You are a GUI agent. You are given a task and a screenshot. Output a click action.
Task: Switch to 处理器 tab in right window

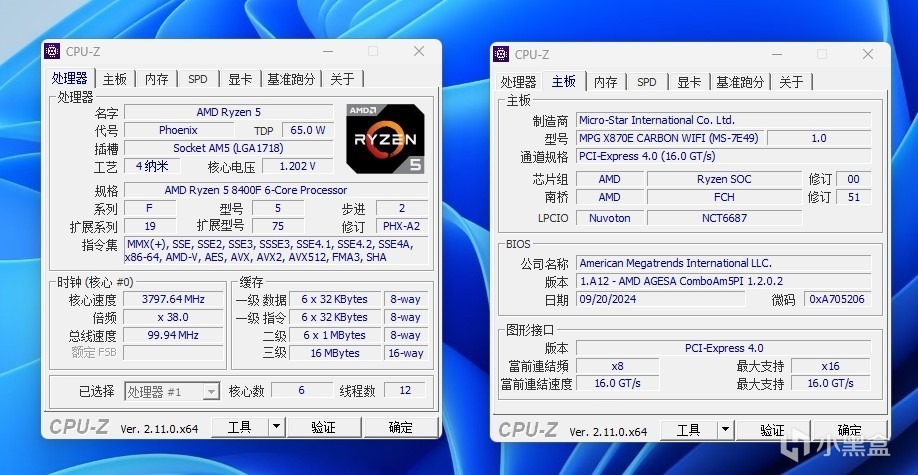pyautogui.click(x=519, y=82)
